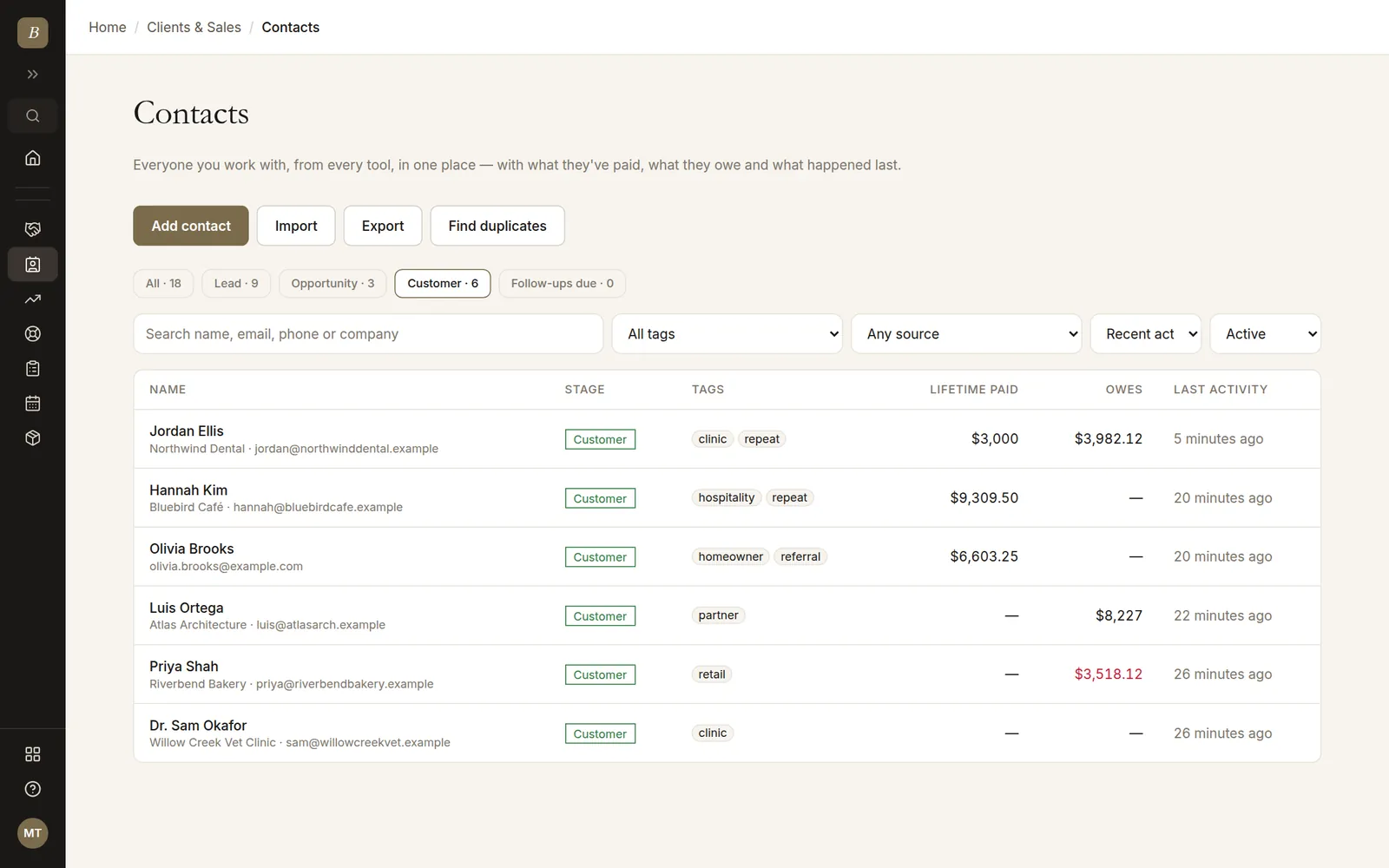The width and height of the screenshot is (1389, 868).
Task: Open the Active status dropdown
Action: pos(1266,334)
